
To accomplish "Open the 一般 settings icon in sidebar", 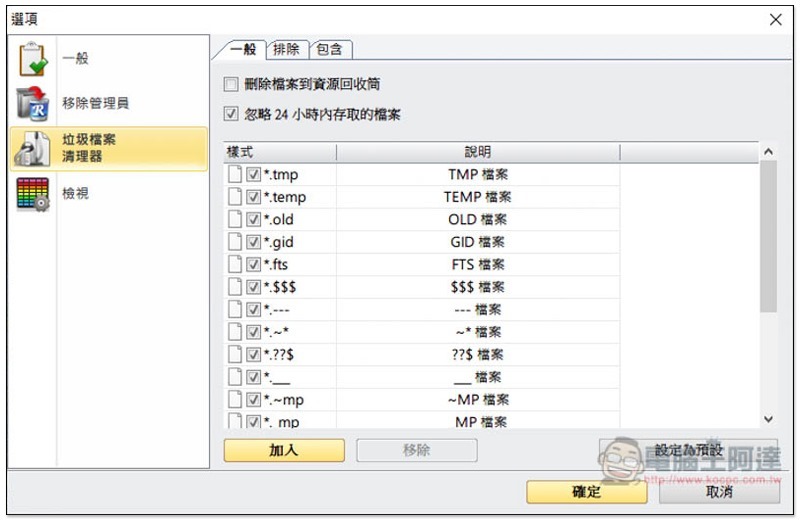I will pyautogui.click(x=33, y=60).
